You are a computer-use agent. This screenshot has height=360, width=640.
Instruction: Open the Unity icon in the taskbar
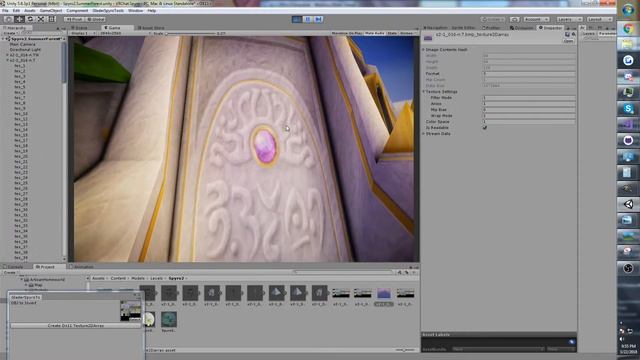628,204
